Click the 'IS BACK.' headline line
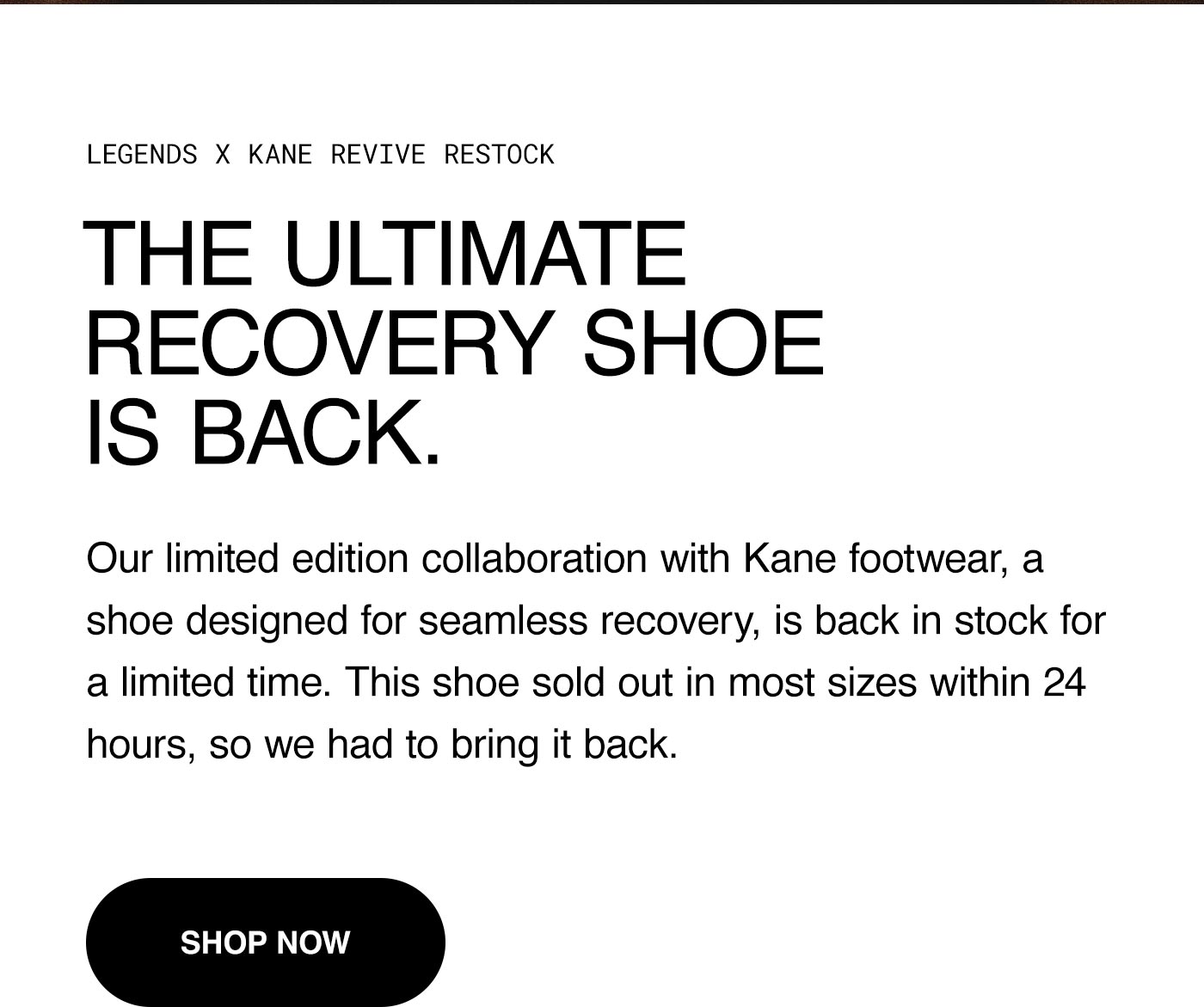This screenshot has height=1007, width=1204. pos(263,432)
